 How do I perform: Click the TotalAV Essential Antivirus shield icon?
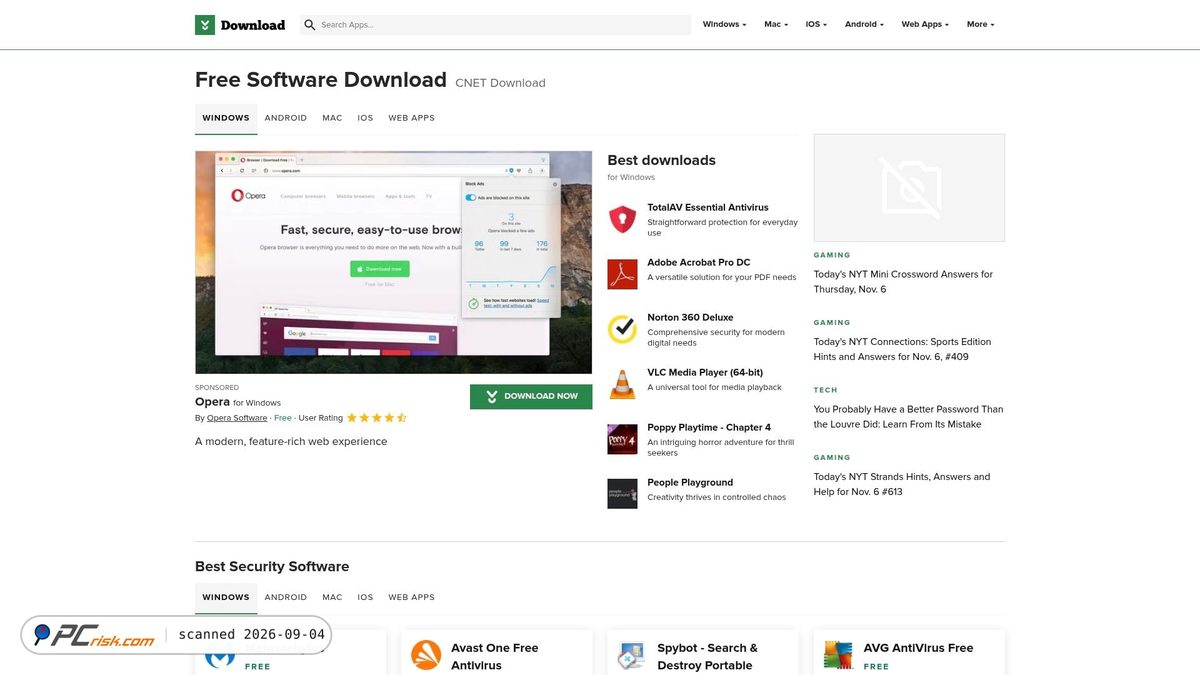pos(622,219)
